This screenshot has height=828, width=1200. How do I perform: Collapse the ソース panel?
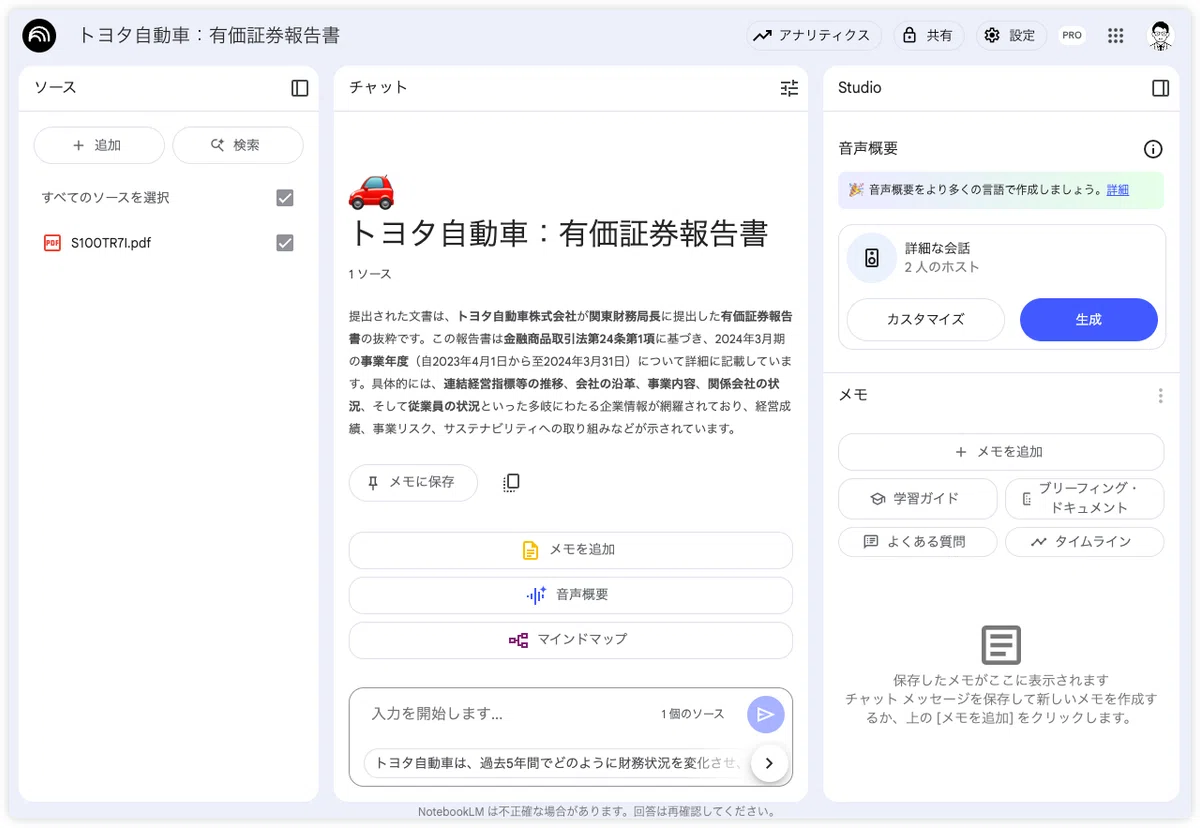pyautogui.click(x=300, y=88)
